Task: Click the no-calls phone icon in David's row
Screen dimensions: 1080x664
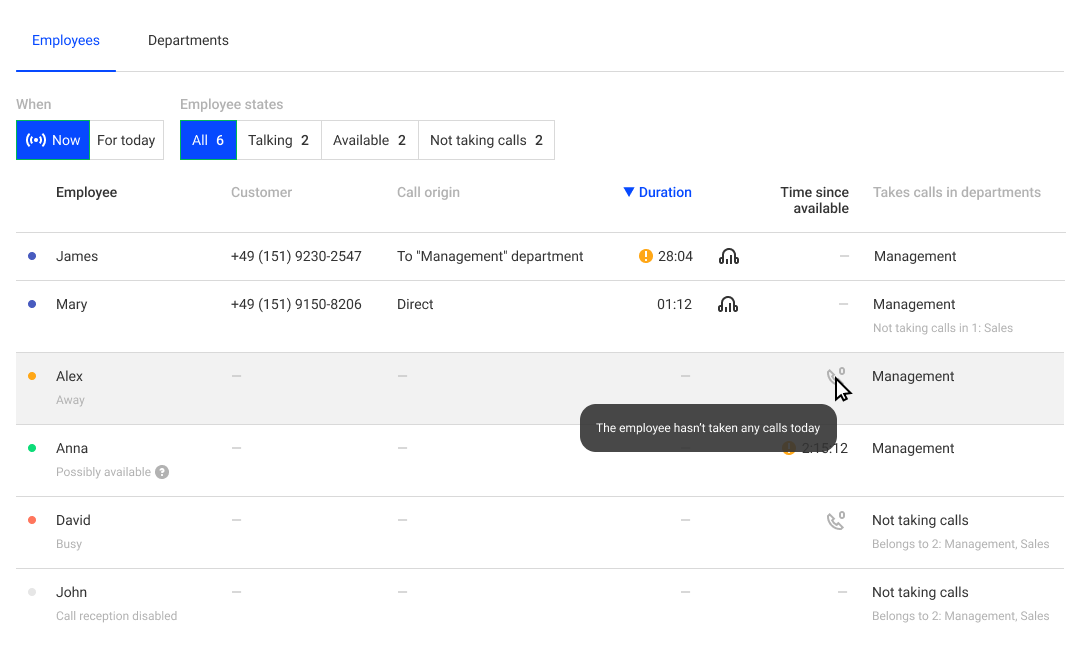Action: tap(835, 521)
